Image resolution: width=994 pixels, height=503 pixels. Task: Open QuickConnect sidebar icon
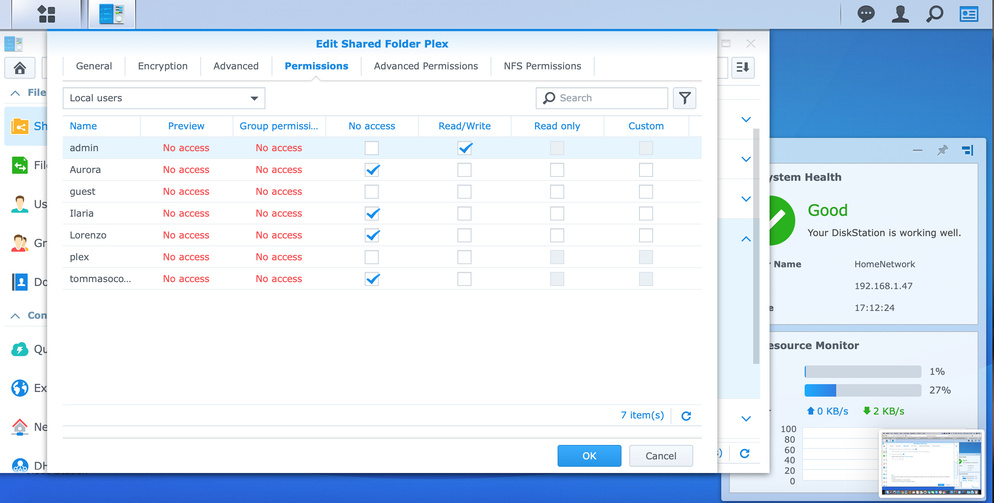20,349
